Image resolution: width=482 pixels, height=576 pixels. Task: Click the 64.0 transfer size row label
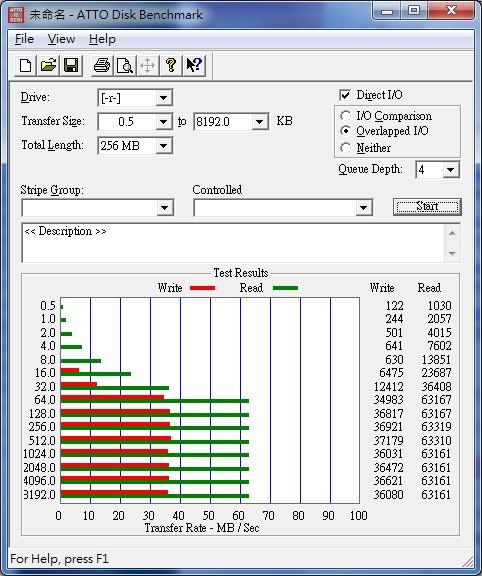(x=45, y=400)
